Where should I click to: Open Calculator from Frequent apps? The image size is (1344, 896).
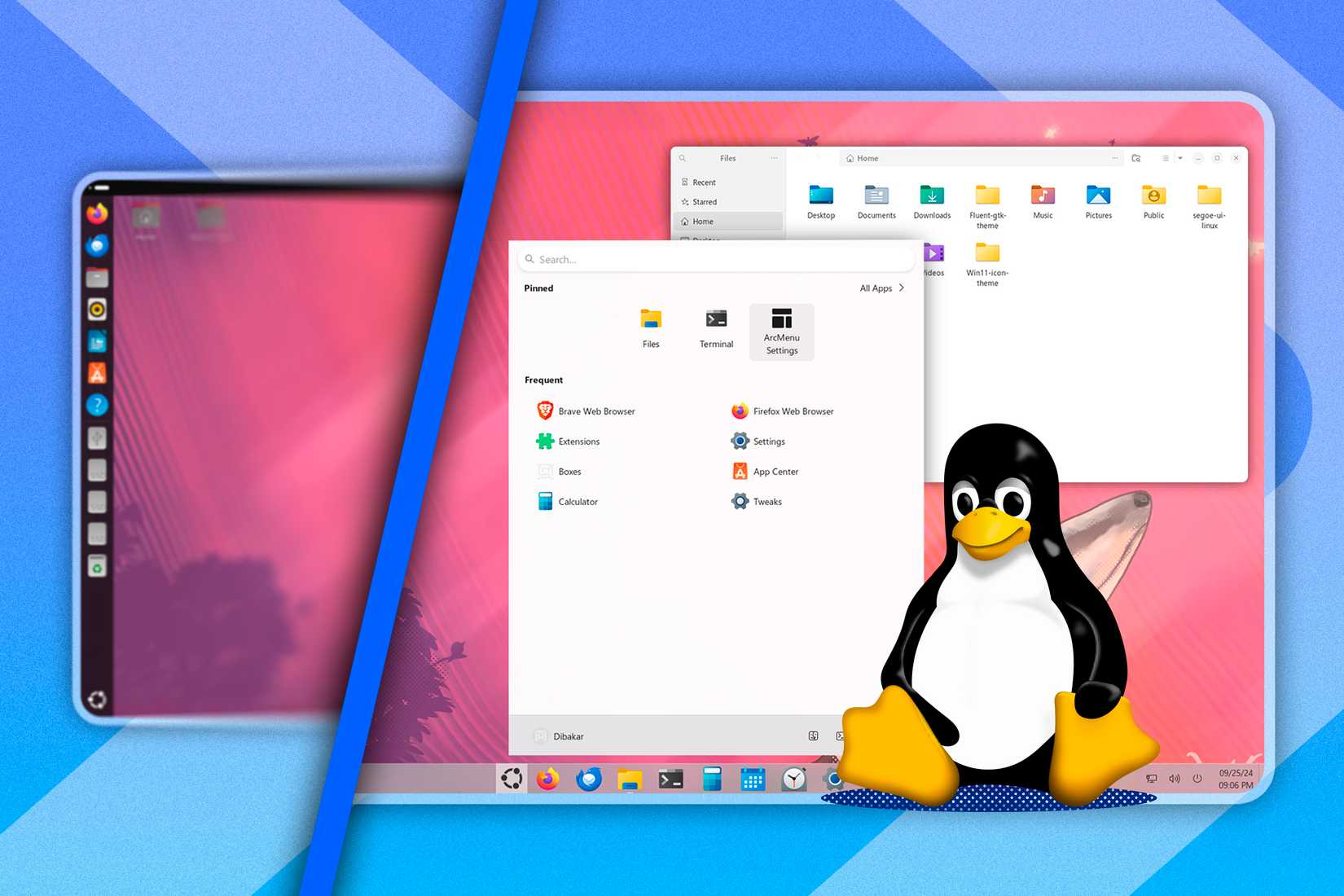[578, 501]
